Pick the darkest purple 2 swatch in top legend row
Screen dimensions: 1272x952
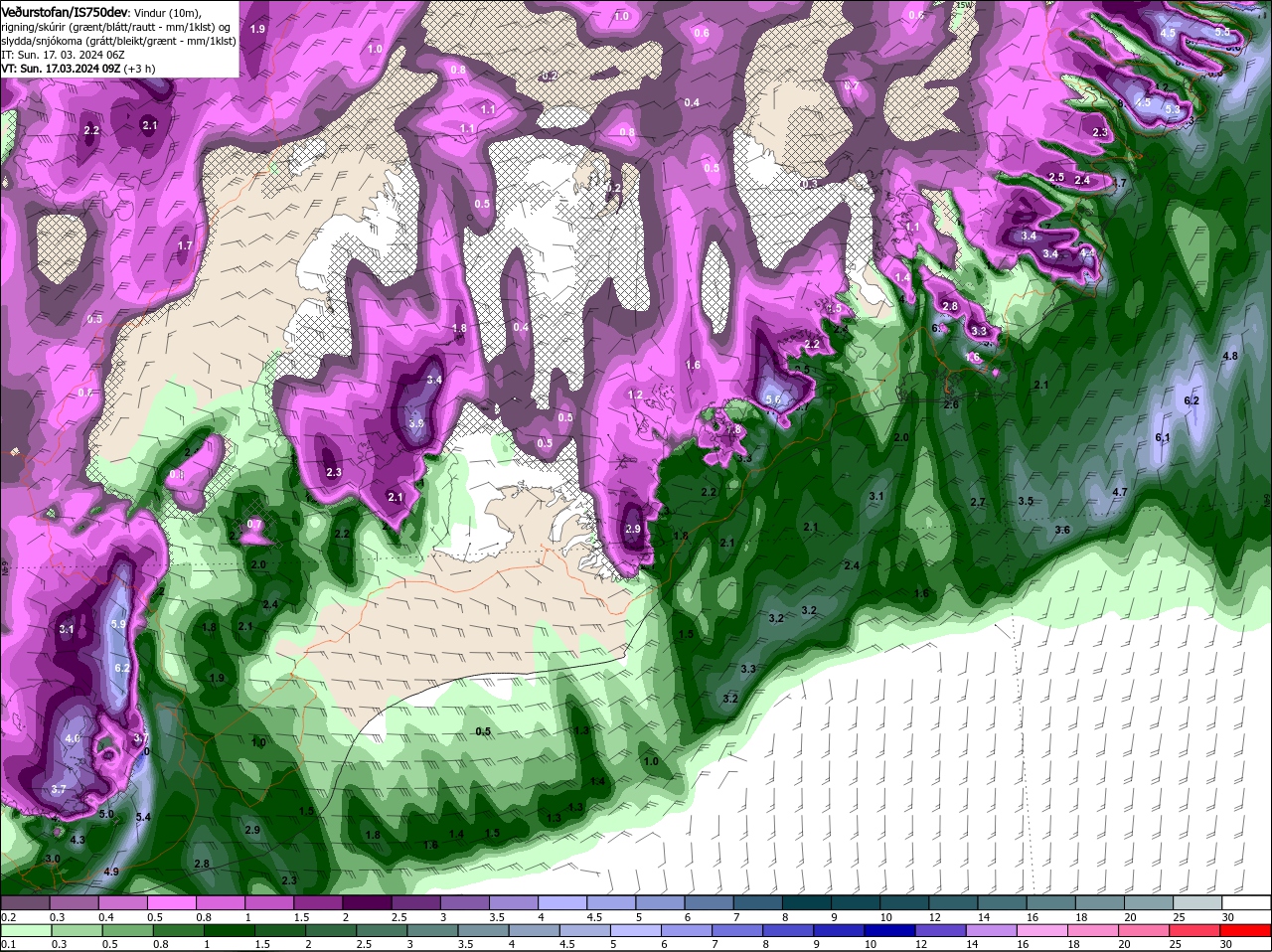[367, 902]
